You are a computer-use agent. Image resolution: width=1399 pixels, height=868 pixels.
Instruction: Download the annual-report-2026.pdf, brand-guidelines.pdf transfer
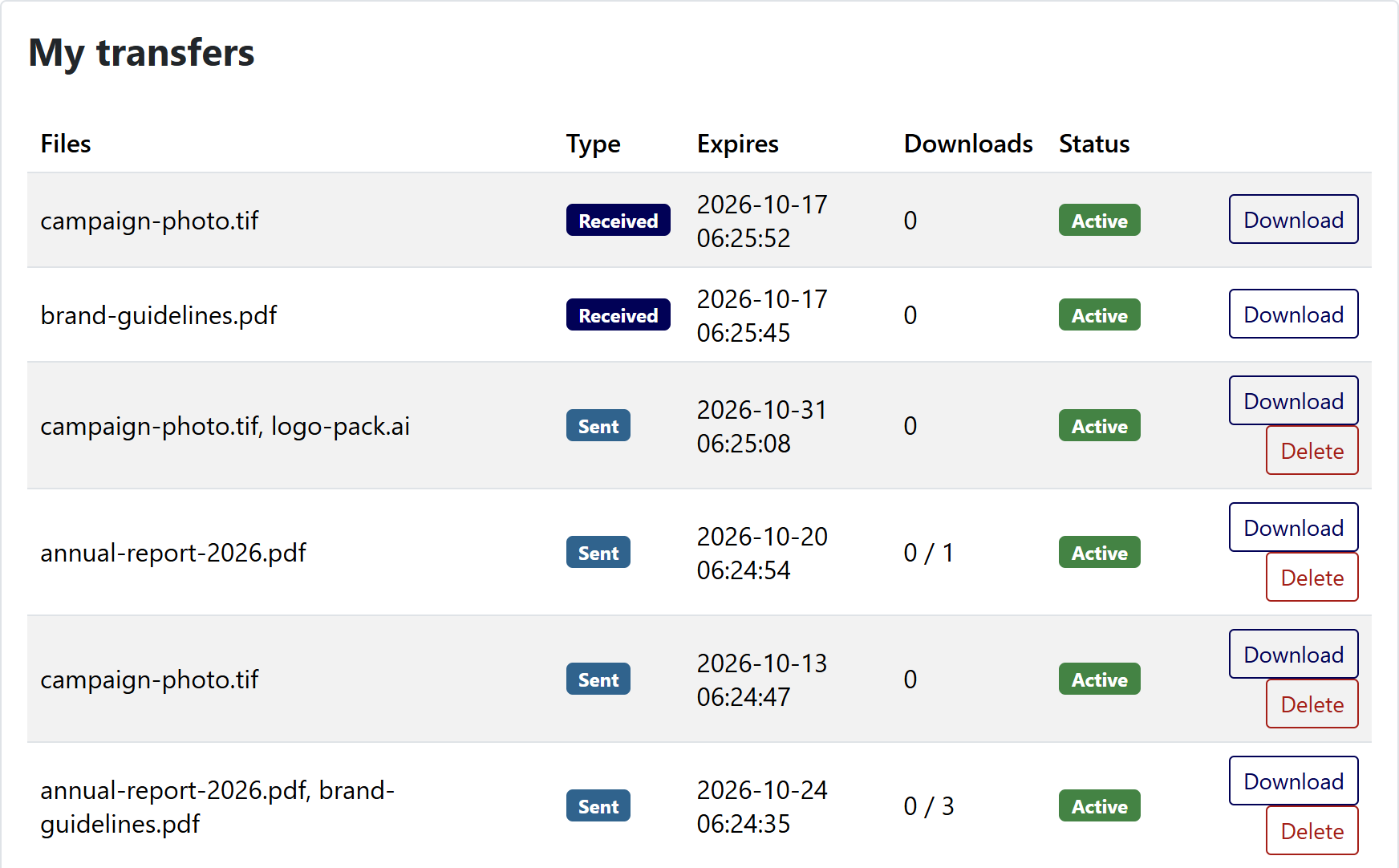tap(1293, 781)
